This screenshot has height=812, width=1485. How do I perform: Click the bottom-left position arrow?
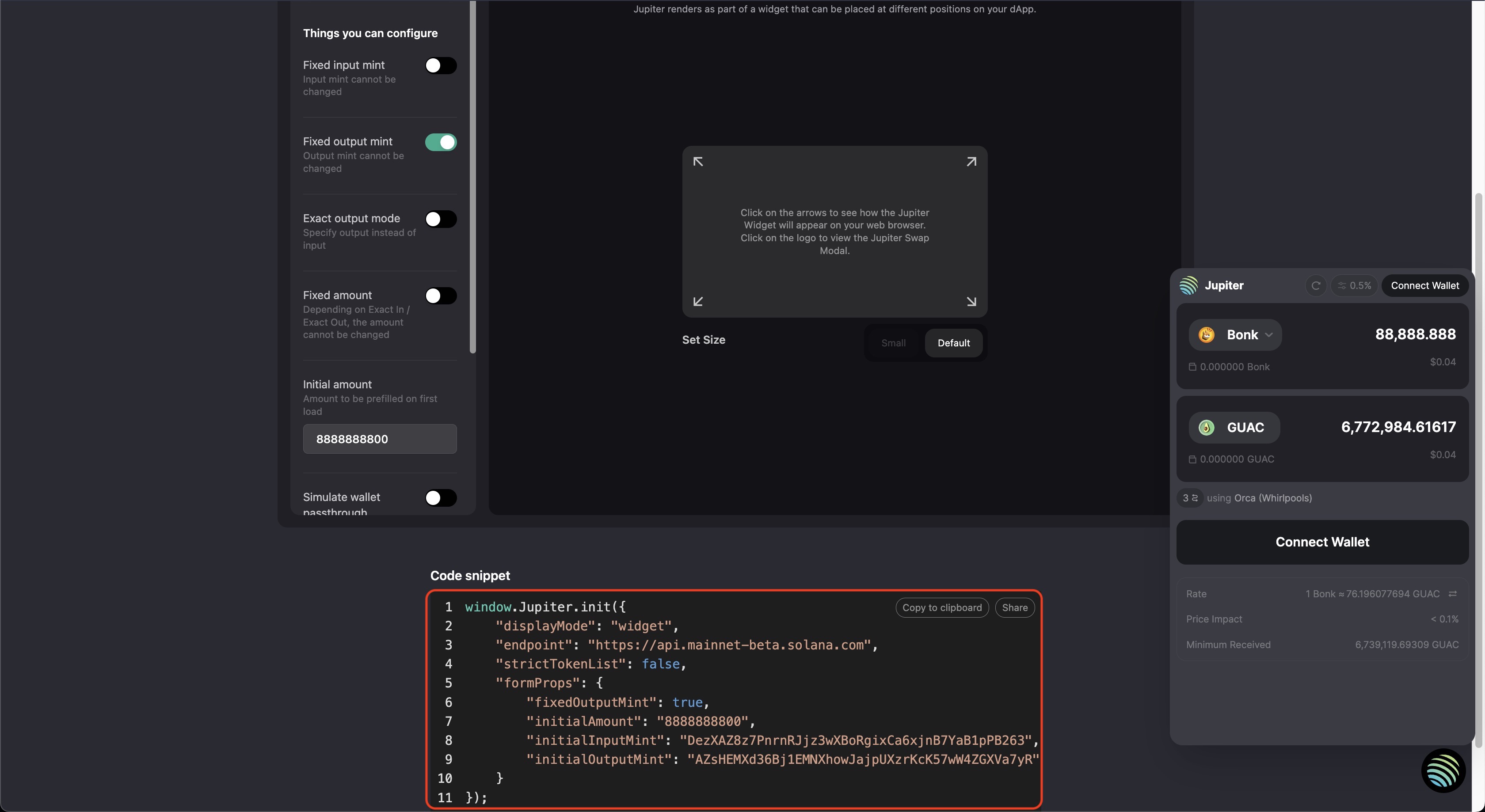pyautogui.click(x=697, y=301)
